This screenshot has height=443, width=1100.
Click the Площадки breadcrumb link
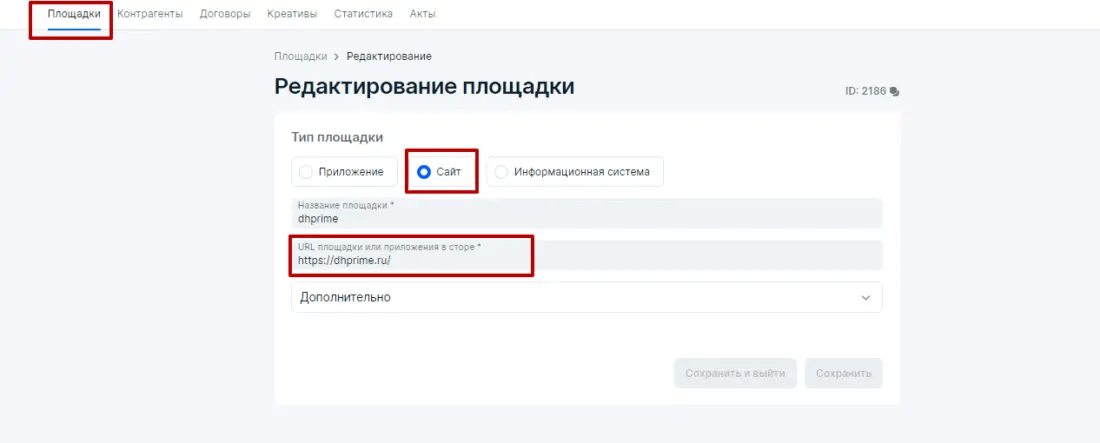coord(301,56)
